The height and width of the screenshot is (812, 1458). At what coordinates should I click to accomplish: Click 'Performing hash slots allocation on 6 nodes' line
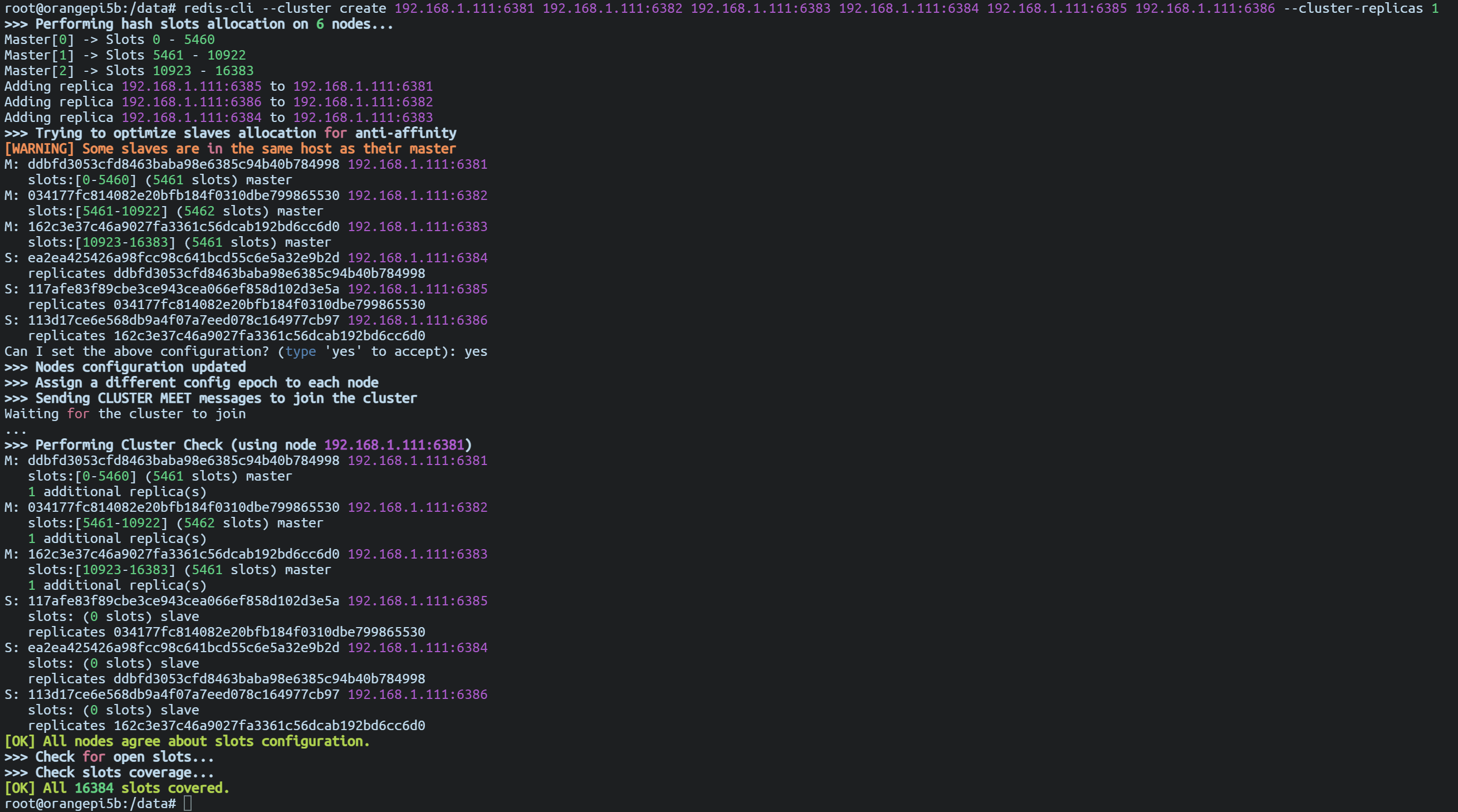click(x=199, y=25)
